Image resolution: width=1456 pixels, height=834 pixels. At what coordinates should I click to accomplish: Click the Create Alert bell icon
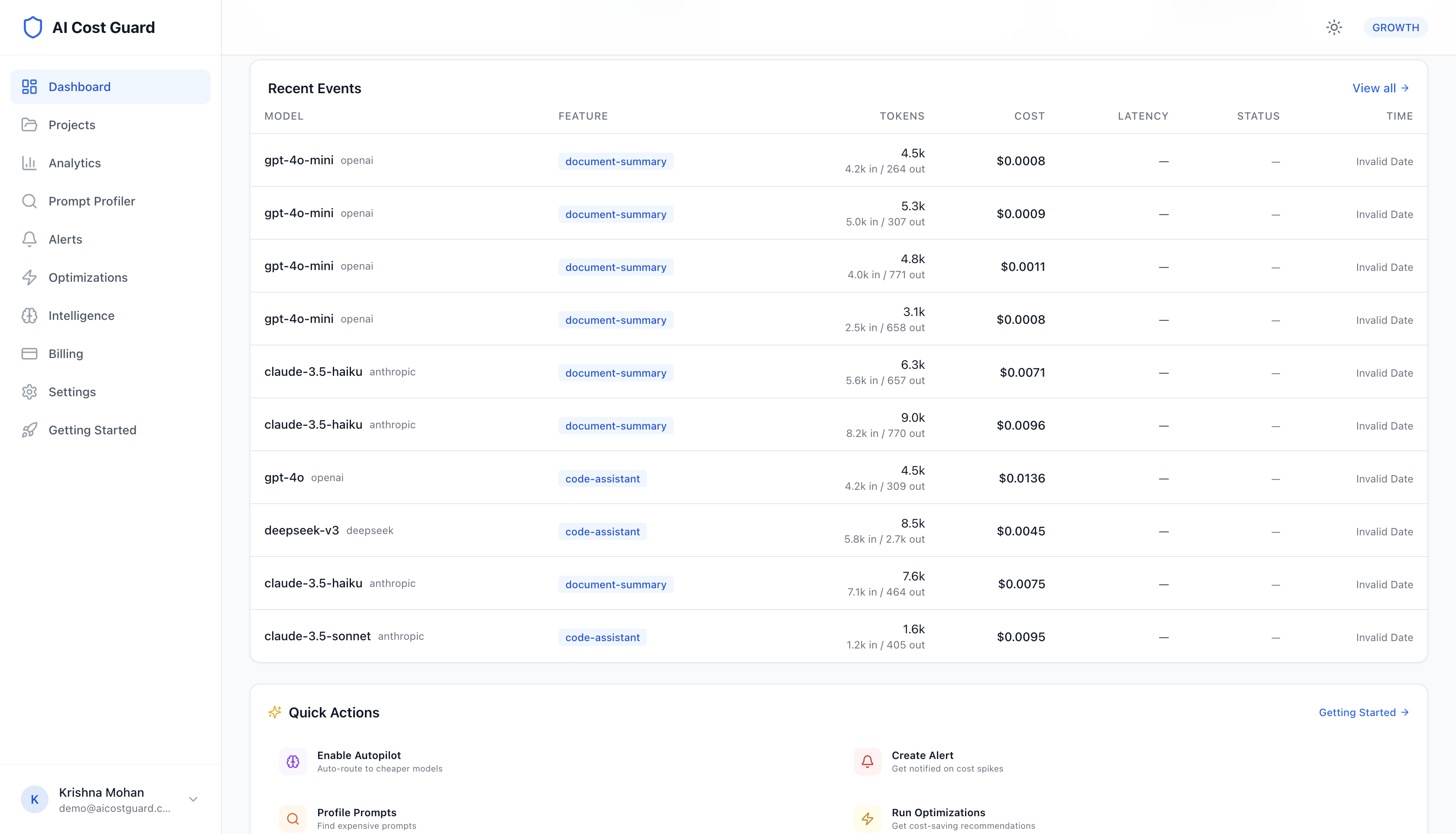click(867, 761)
